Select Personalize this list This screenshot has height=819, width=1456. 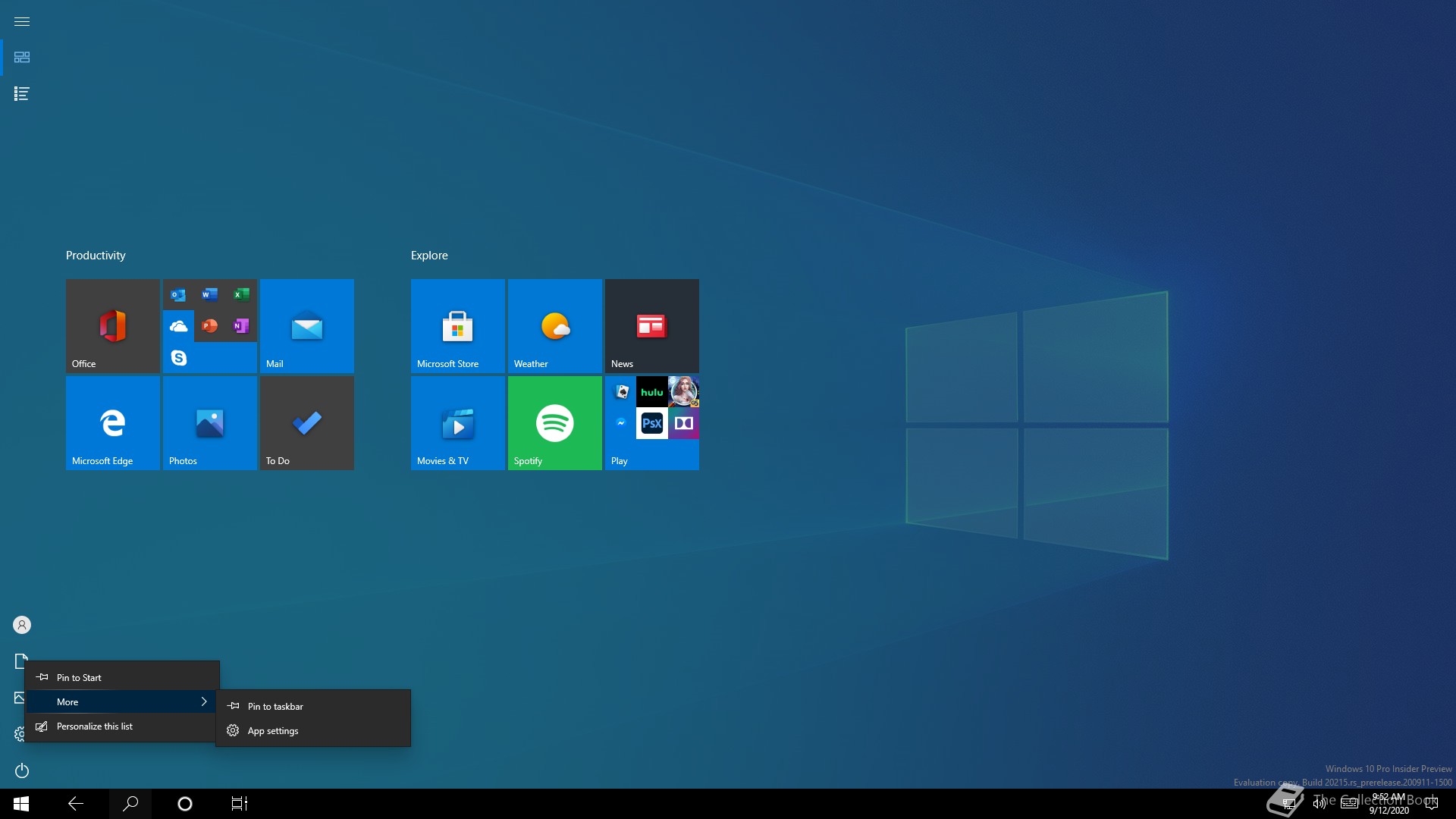click(x=122, y=726)
